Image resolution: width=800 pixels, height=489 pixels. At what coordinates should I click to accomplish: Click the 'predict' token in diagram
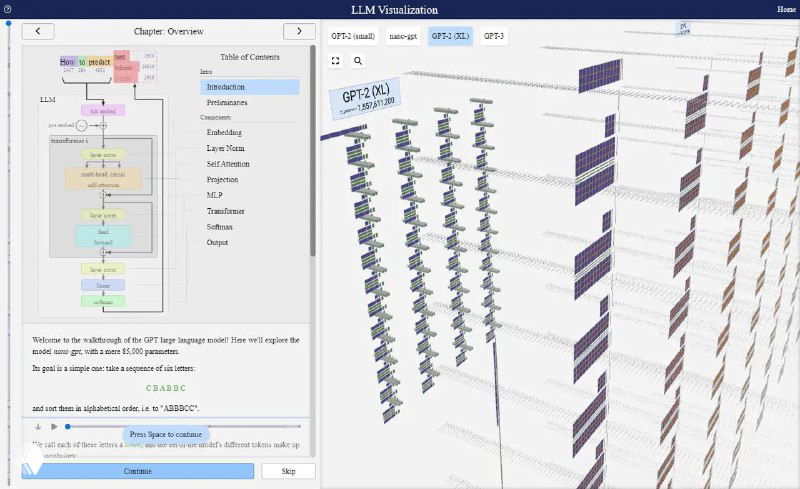pyautogui.click(x=99, y=62)
